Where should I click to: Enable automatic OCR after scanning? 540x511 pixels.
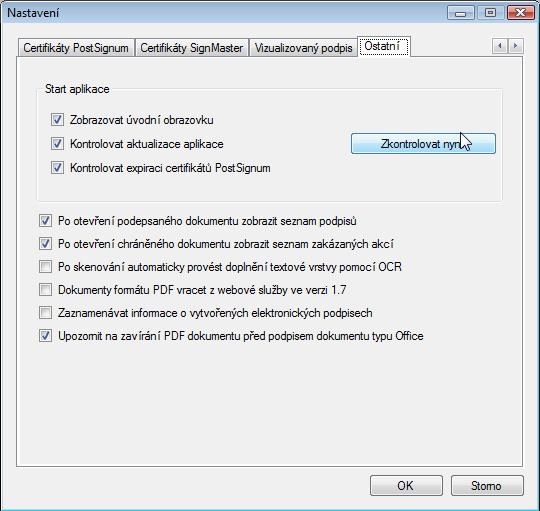point(45,267)
